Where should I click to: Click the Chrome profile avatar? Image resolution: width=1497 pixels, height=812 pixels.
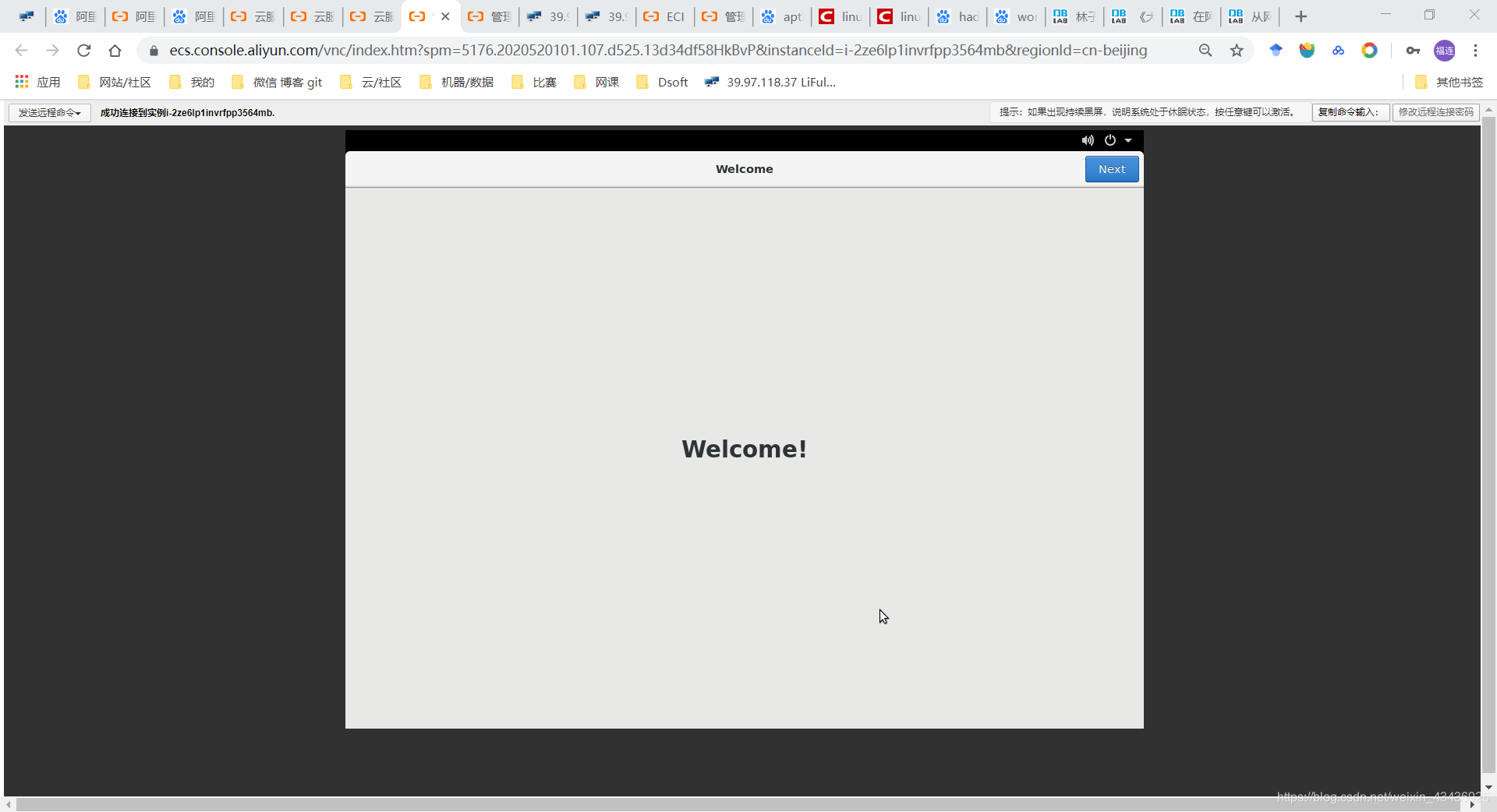click(x=1446, y=51)
